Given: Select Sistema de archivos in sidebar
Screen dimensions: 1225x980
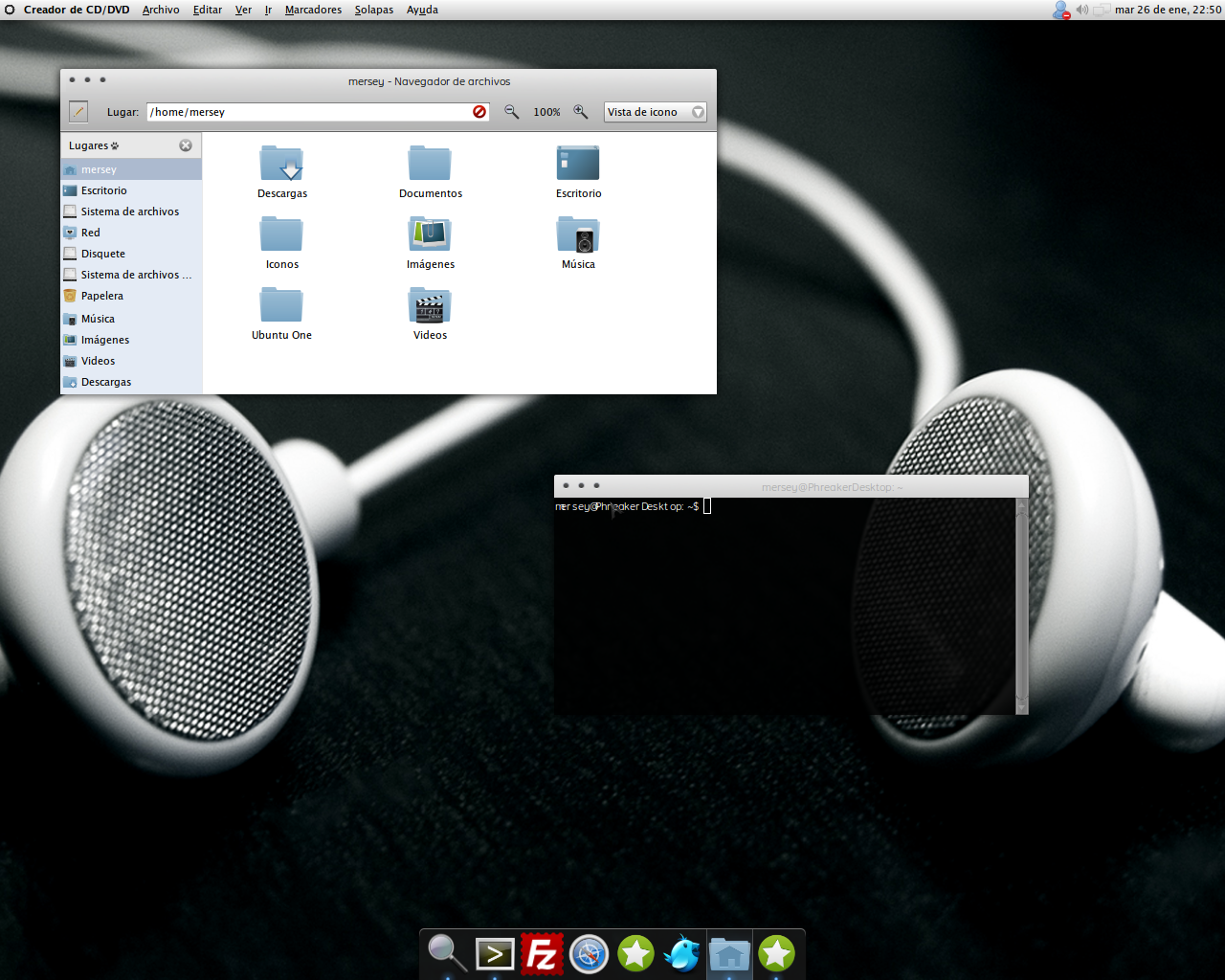Looking at the screenshot, I should [129, 212].
